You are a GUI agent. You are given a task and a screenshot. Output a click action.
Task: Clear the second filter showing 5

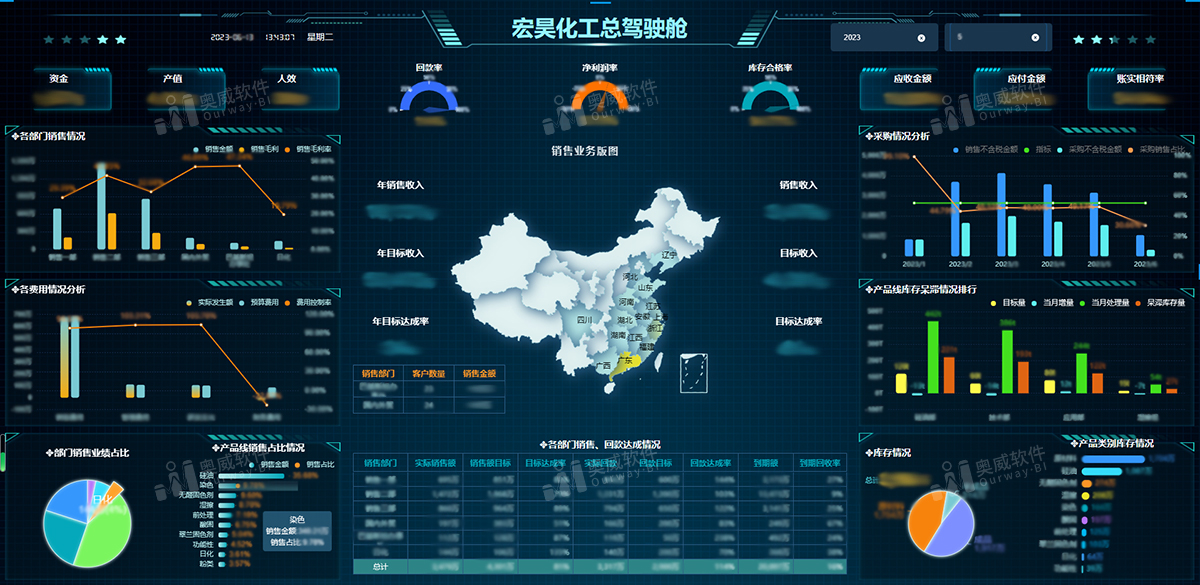click(1035, 37)
